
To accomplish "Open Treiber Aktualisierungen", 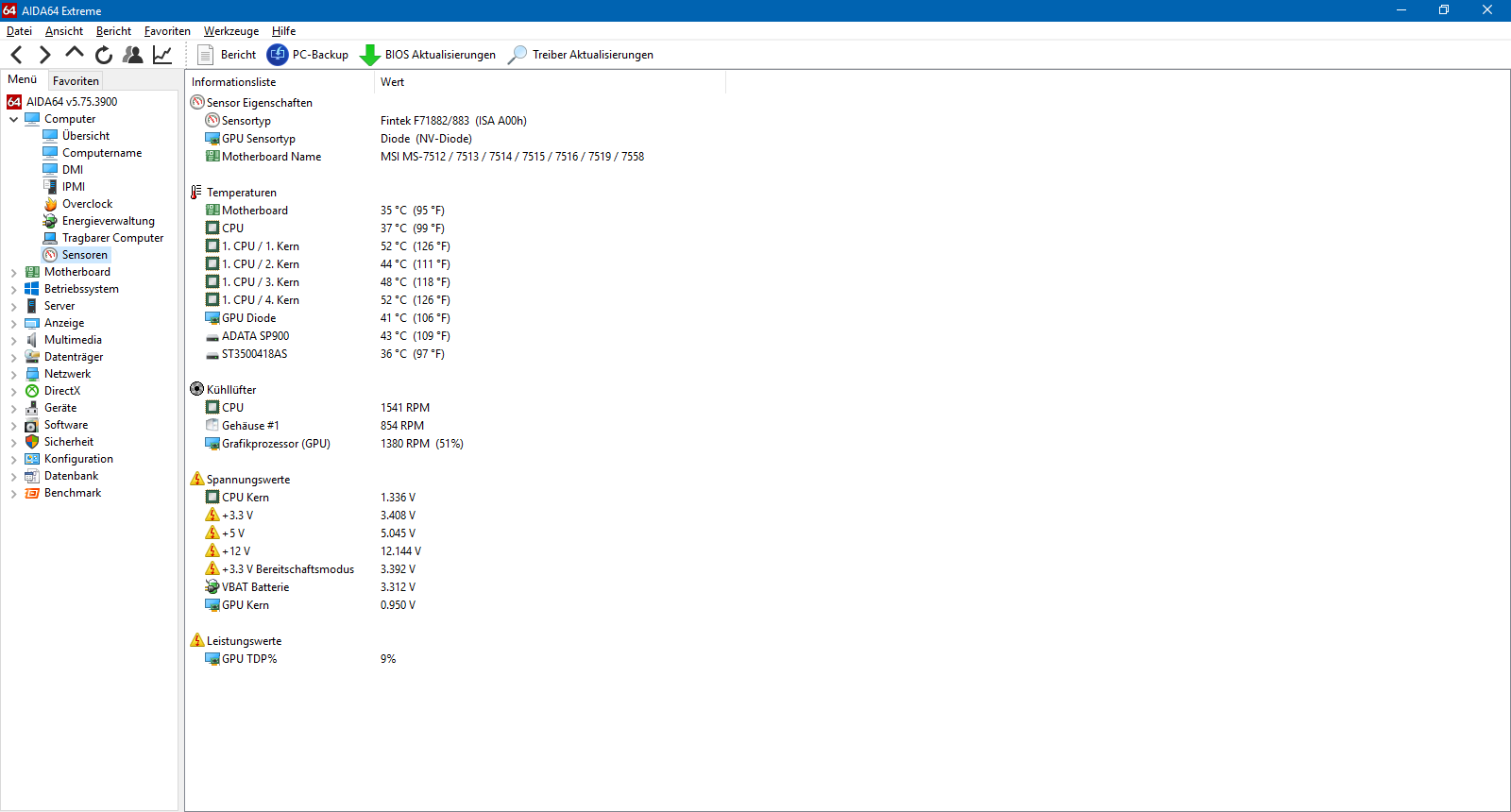I will click(x=580, y=55).
